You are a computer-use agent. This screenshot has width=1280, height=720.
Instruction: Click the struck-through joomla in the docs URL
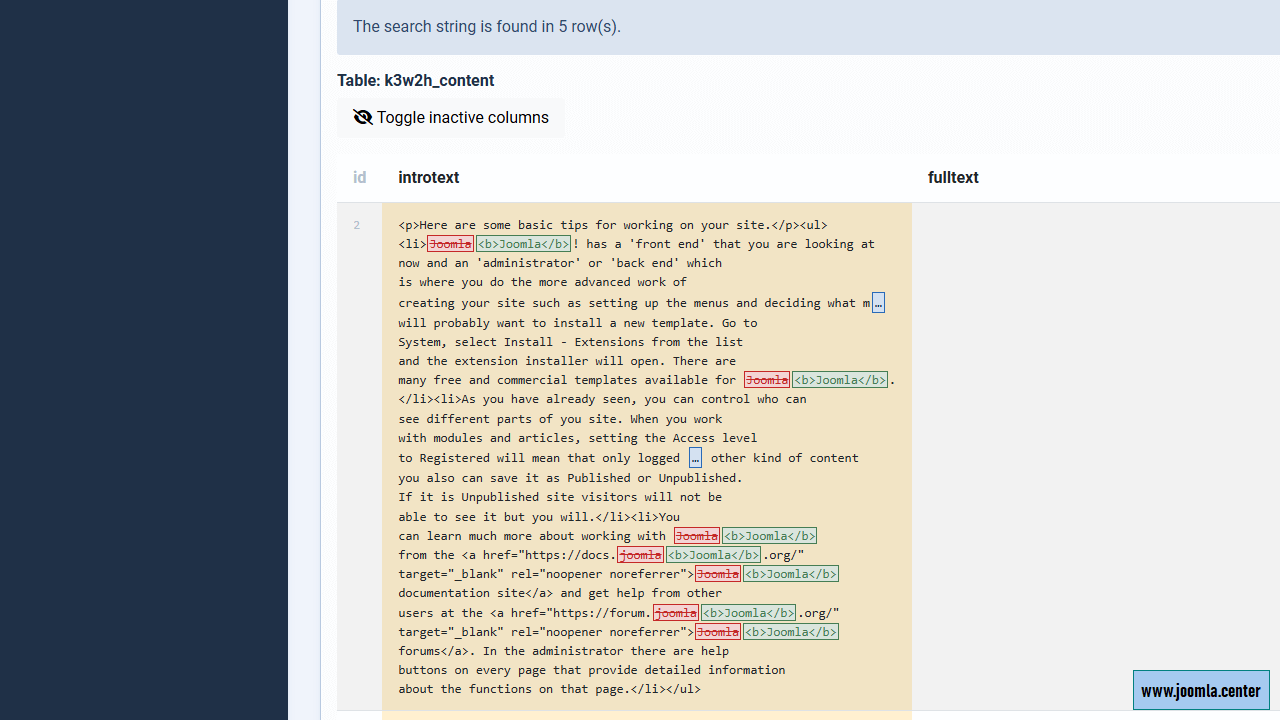[640, 555]
